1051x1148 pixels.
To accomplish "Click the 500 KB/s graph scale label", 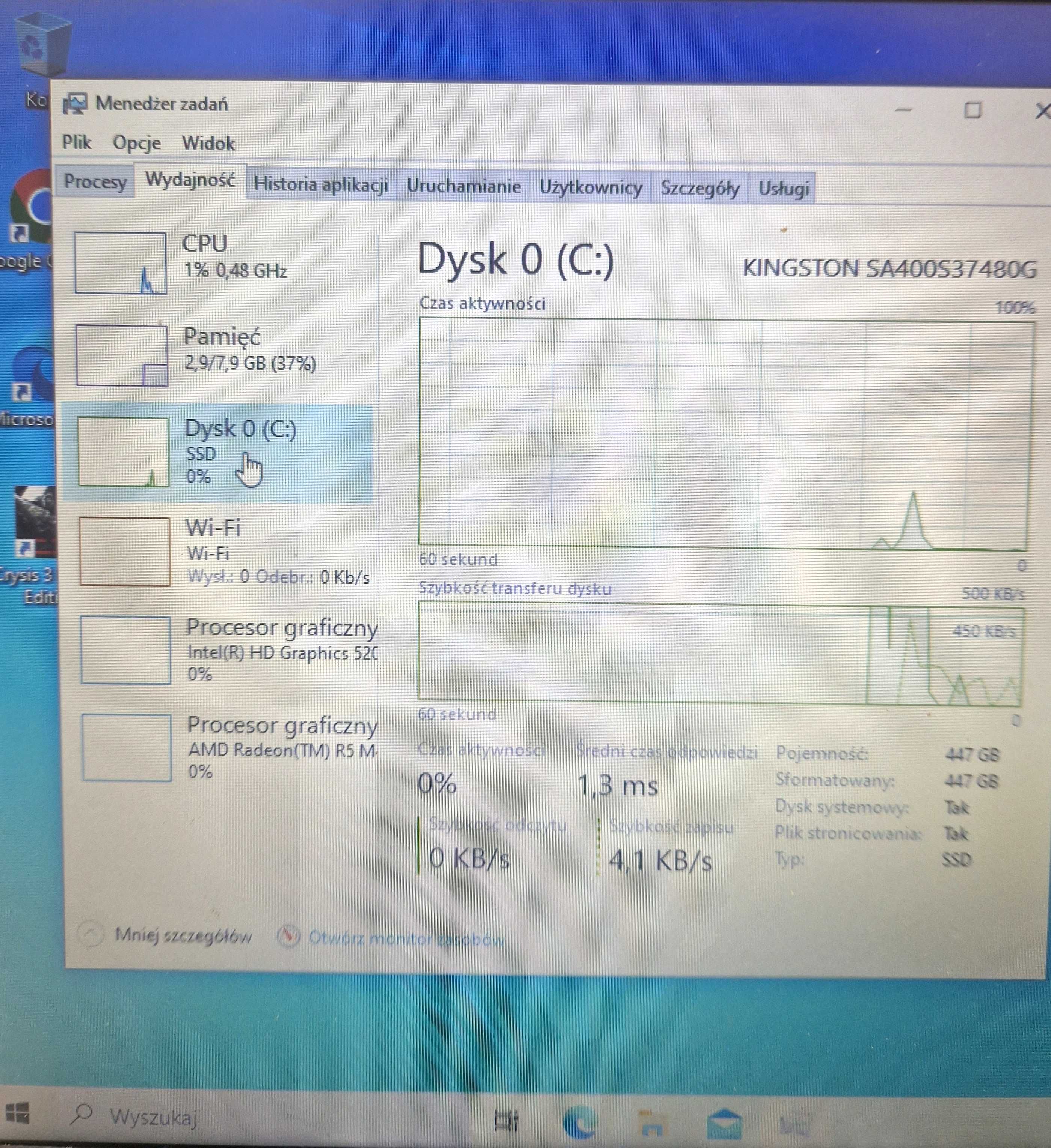I will [x=994, y=594].
